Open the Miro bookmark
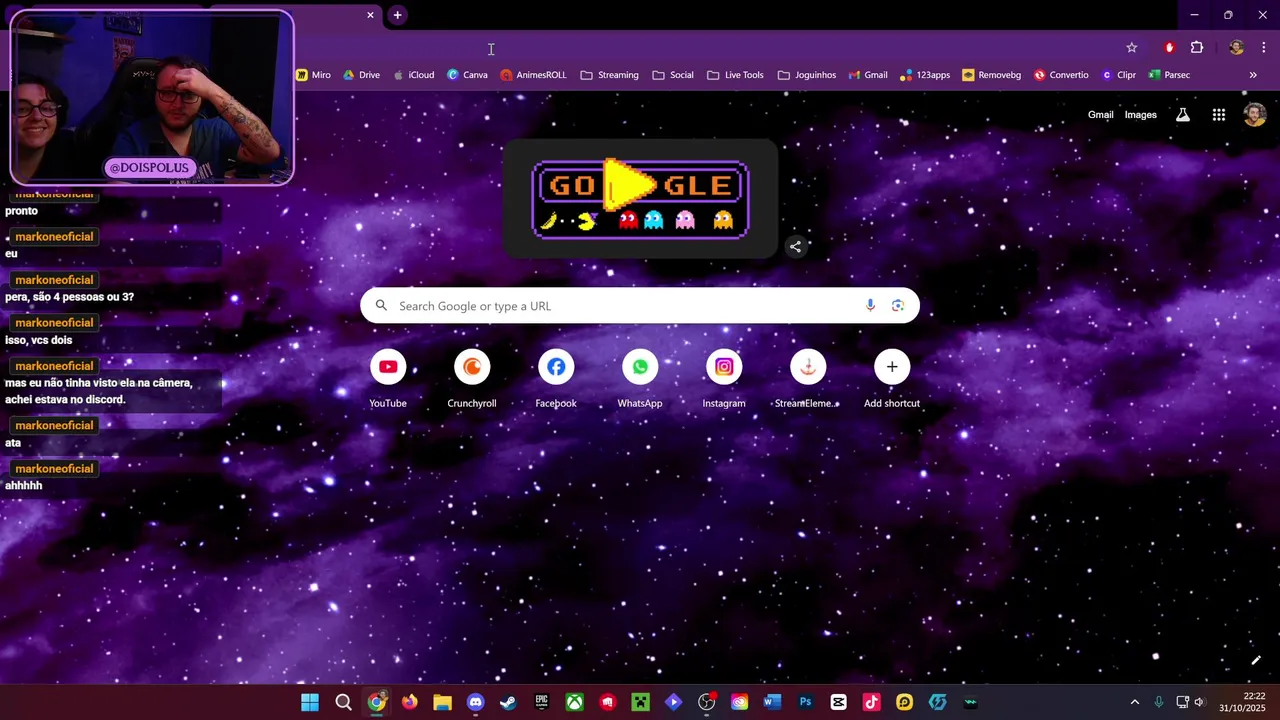Viewport: 1280px width, 720px height. click(313, 75)
